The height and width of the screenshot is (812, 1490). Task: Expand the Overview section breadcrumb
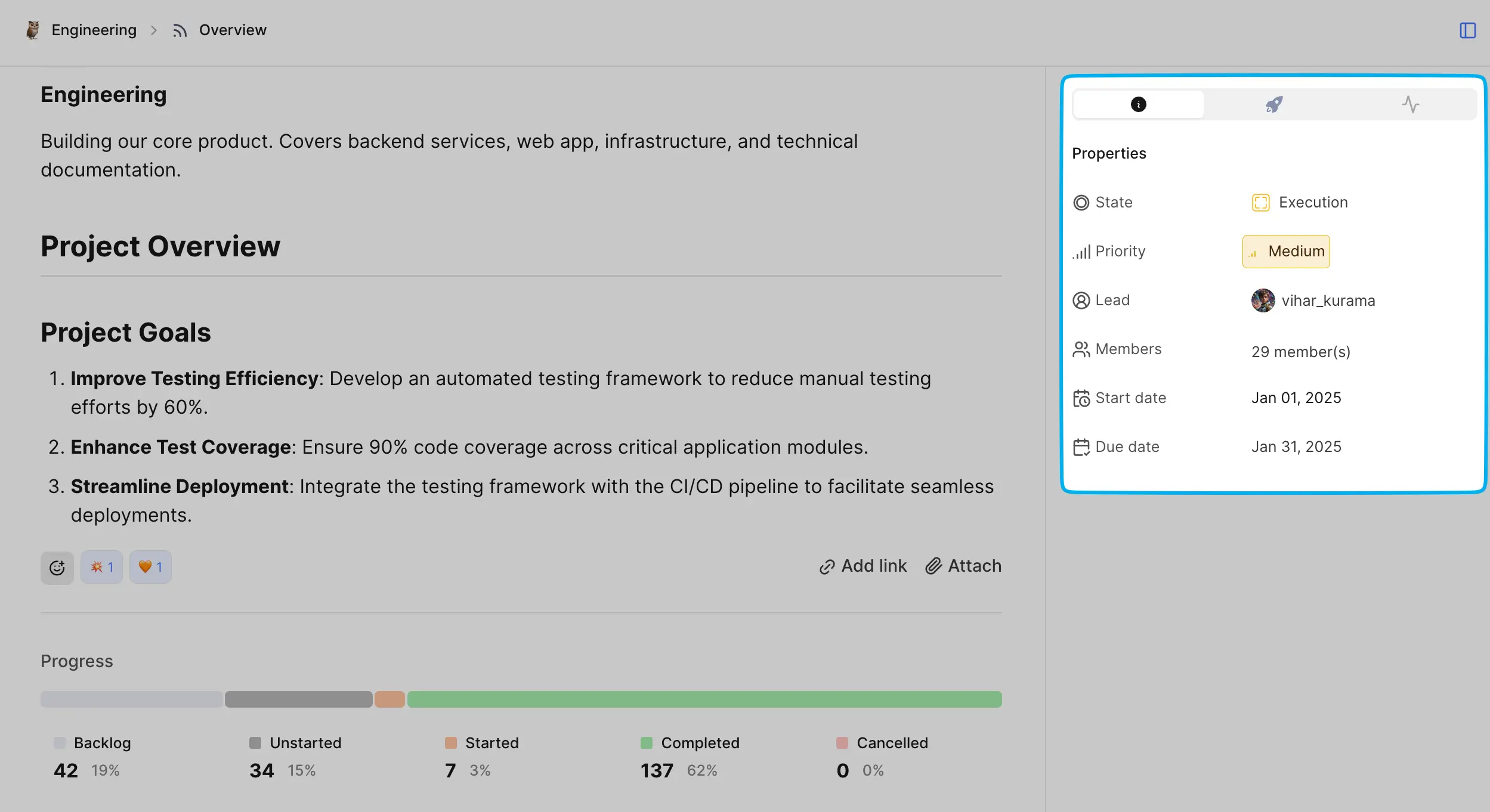pyautogui.click(x=232, y=30)
